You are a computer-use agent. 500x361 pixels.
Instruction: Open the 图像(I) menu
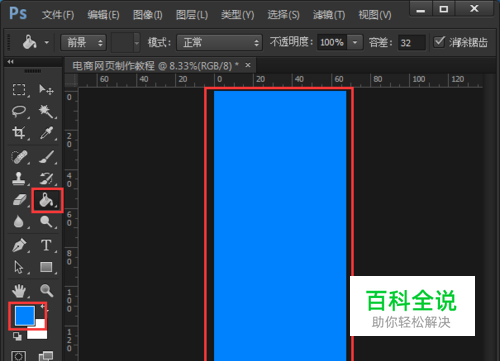click(148, 15)
